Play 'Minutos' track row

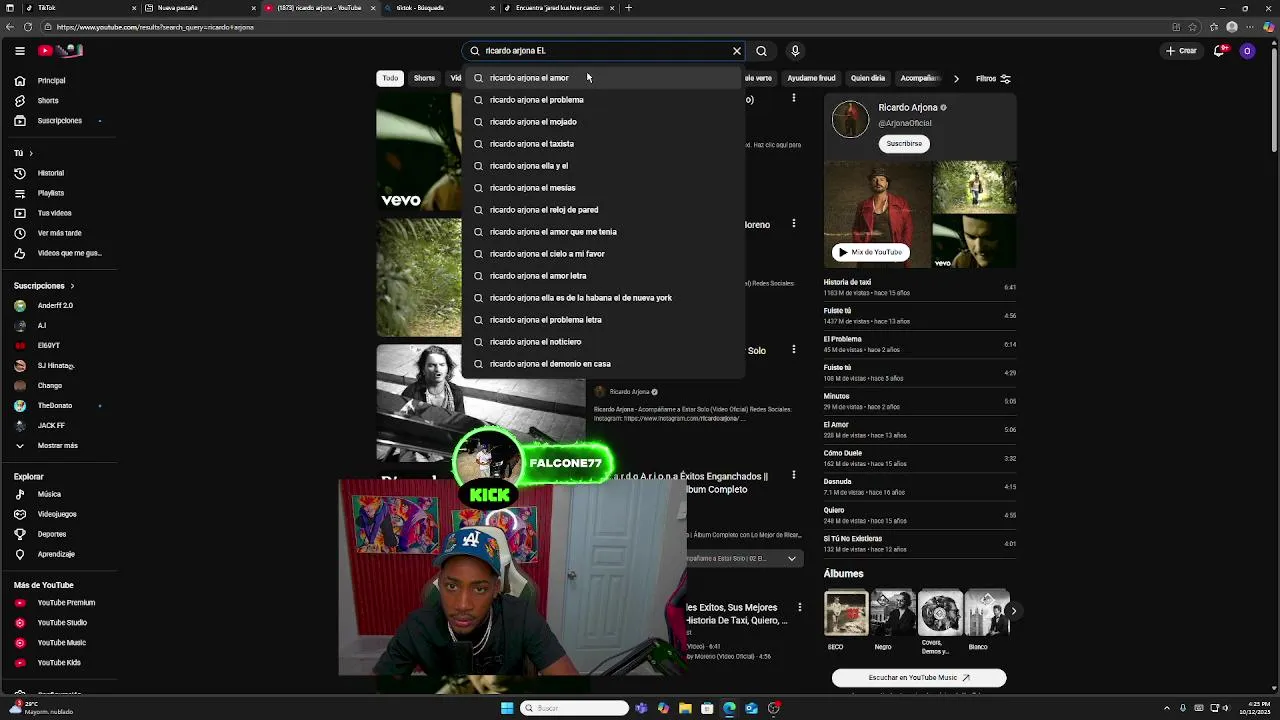[x=920, y=401]
